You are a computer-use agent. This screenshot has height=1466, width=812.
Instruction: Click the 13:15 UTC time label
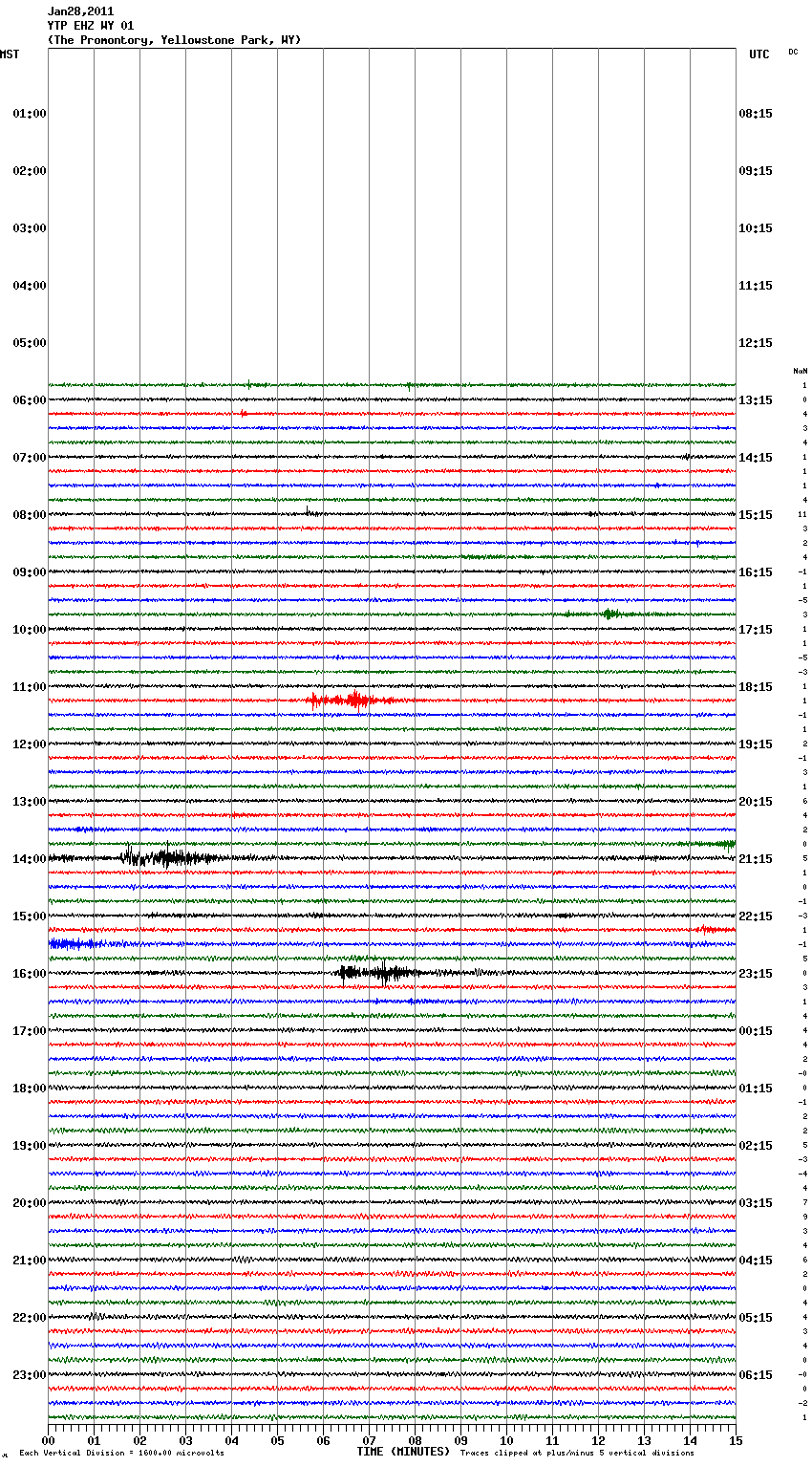(x=756, y=400)
